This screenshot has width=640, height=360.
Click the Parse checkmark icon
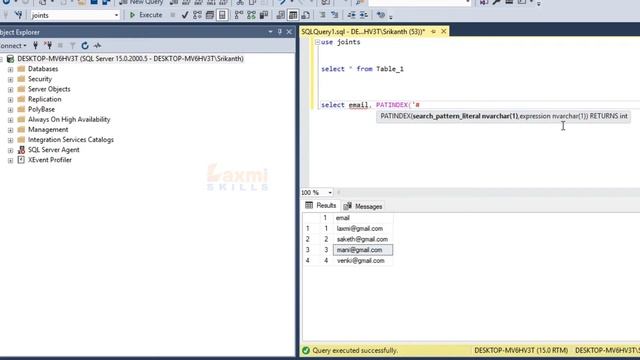(185, 15)
